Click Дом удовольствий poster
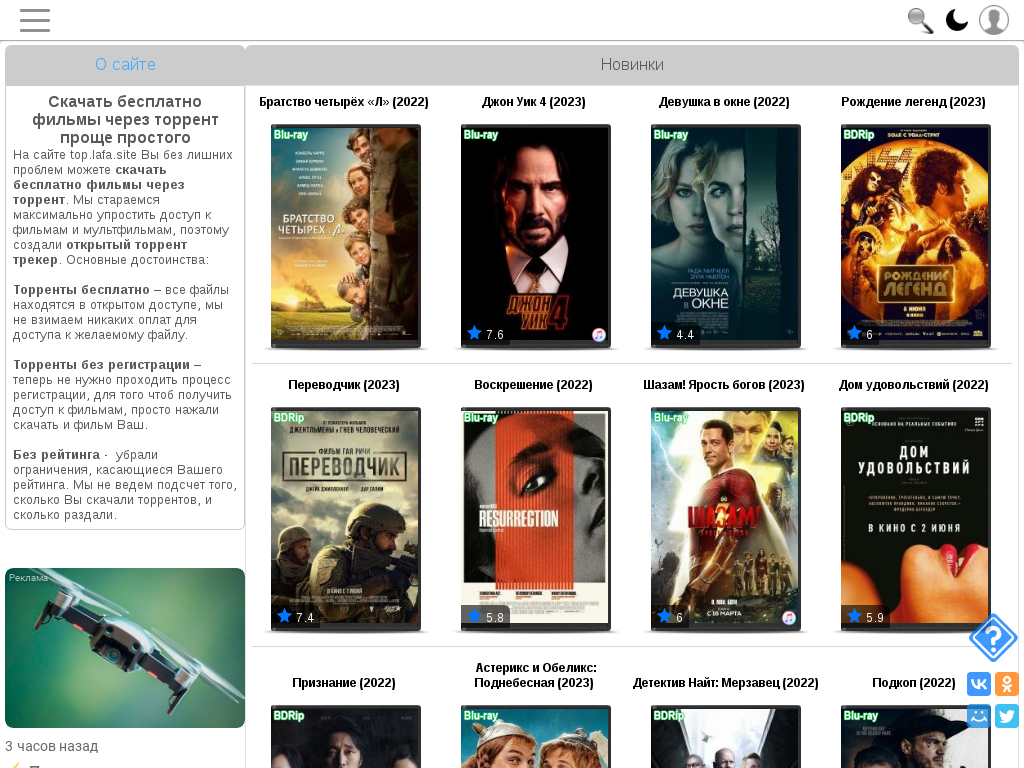 916,519
